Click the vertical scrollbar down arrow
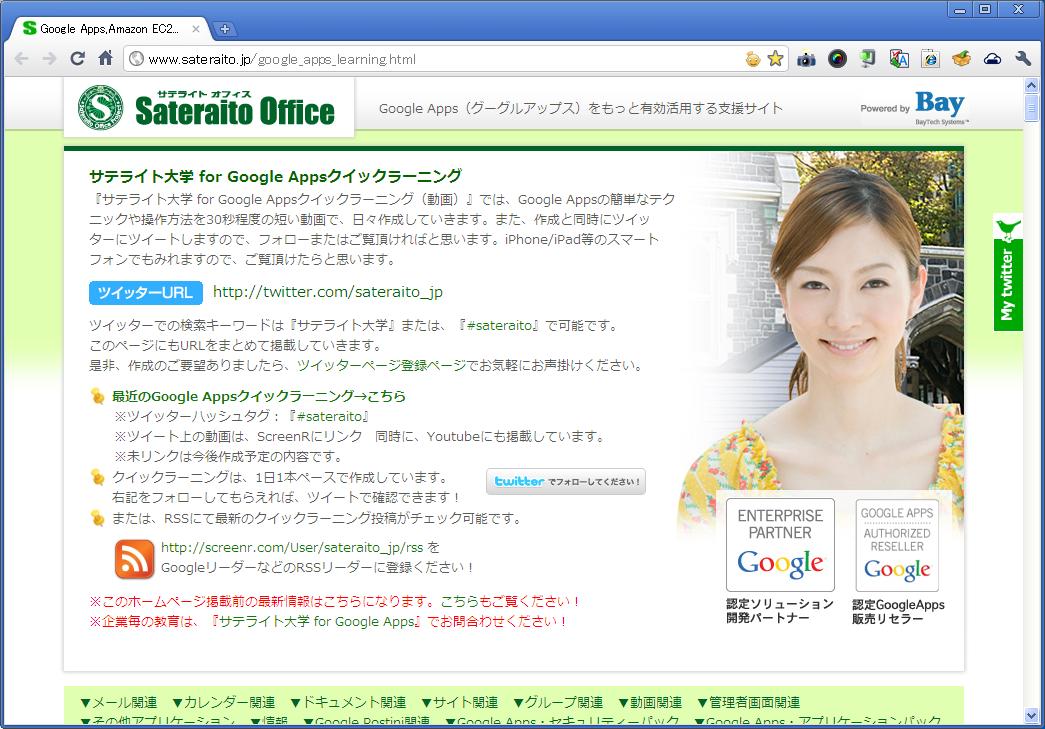This screenshot has width=1045, height=729. (1032, 714)
